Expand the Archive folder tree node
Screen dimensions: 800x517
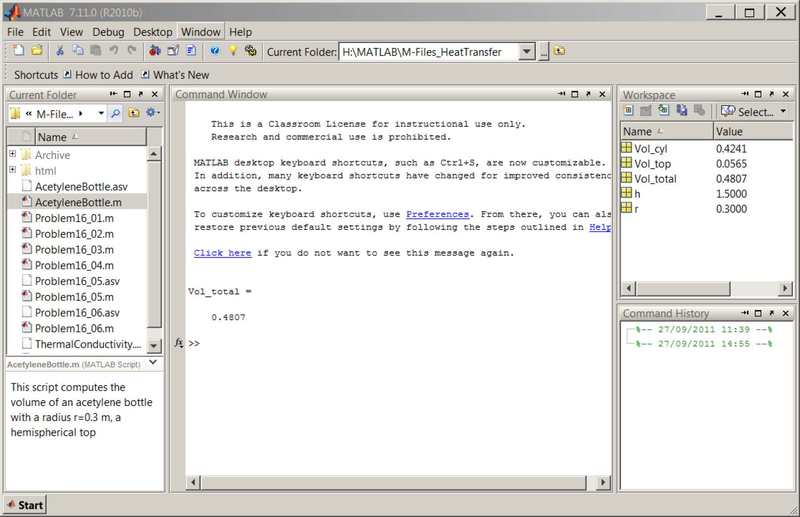[x=12, y=154]
